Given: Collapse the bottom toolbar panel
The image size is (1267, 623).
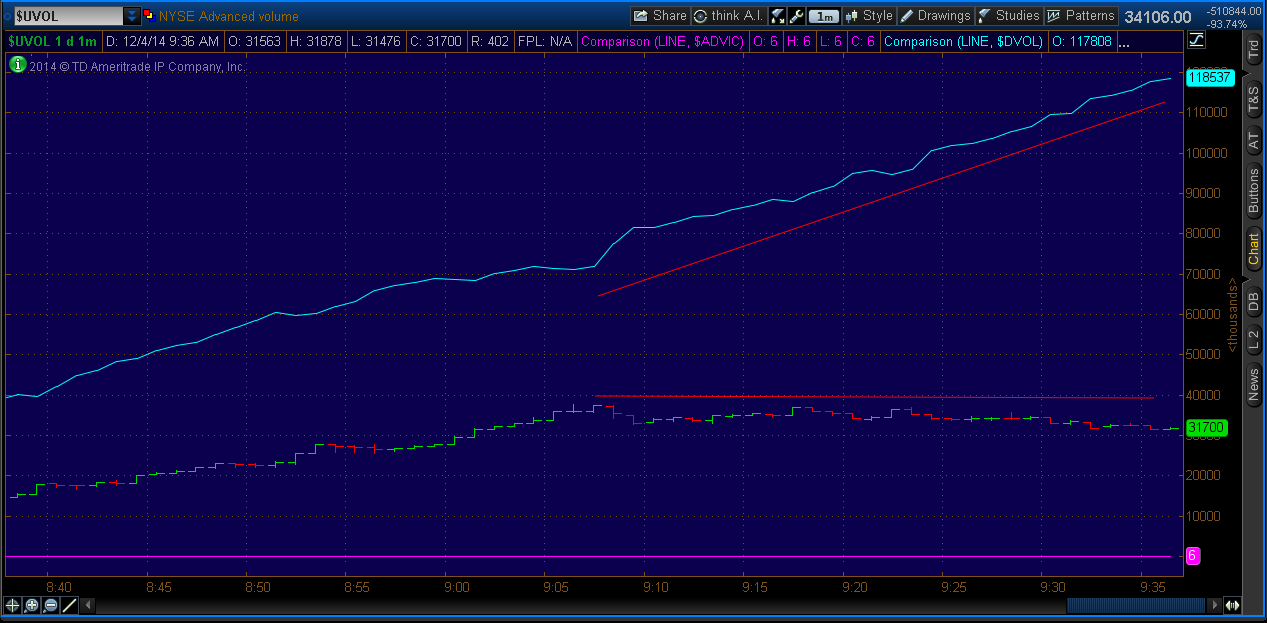Looking at the screenshot, I should pyautogui.click(x=88, y=605).
